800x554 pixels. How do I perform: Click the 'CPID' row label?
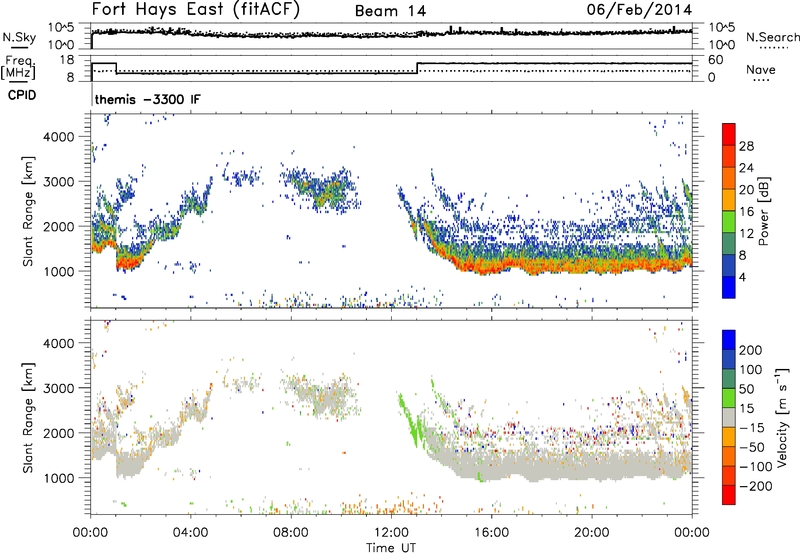coord(22,95)
